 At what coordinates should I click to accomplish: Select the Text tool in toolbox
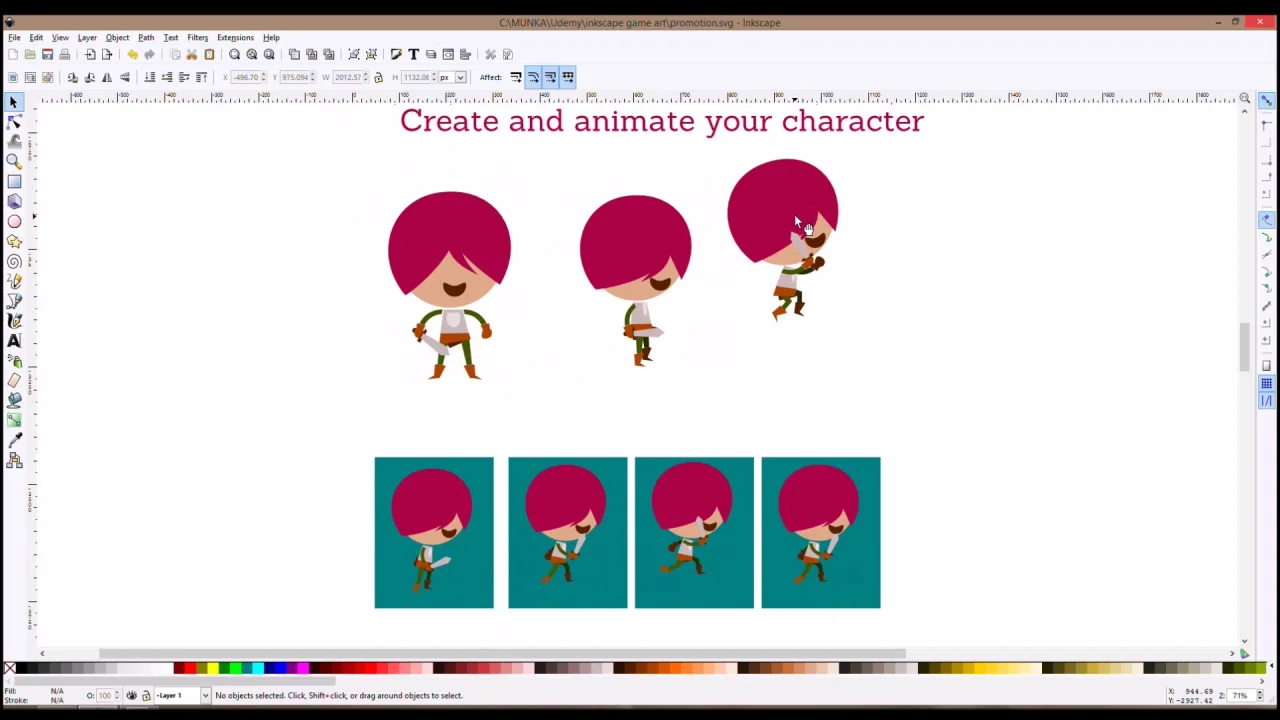pyautogui.click(x=14, y=341)
